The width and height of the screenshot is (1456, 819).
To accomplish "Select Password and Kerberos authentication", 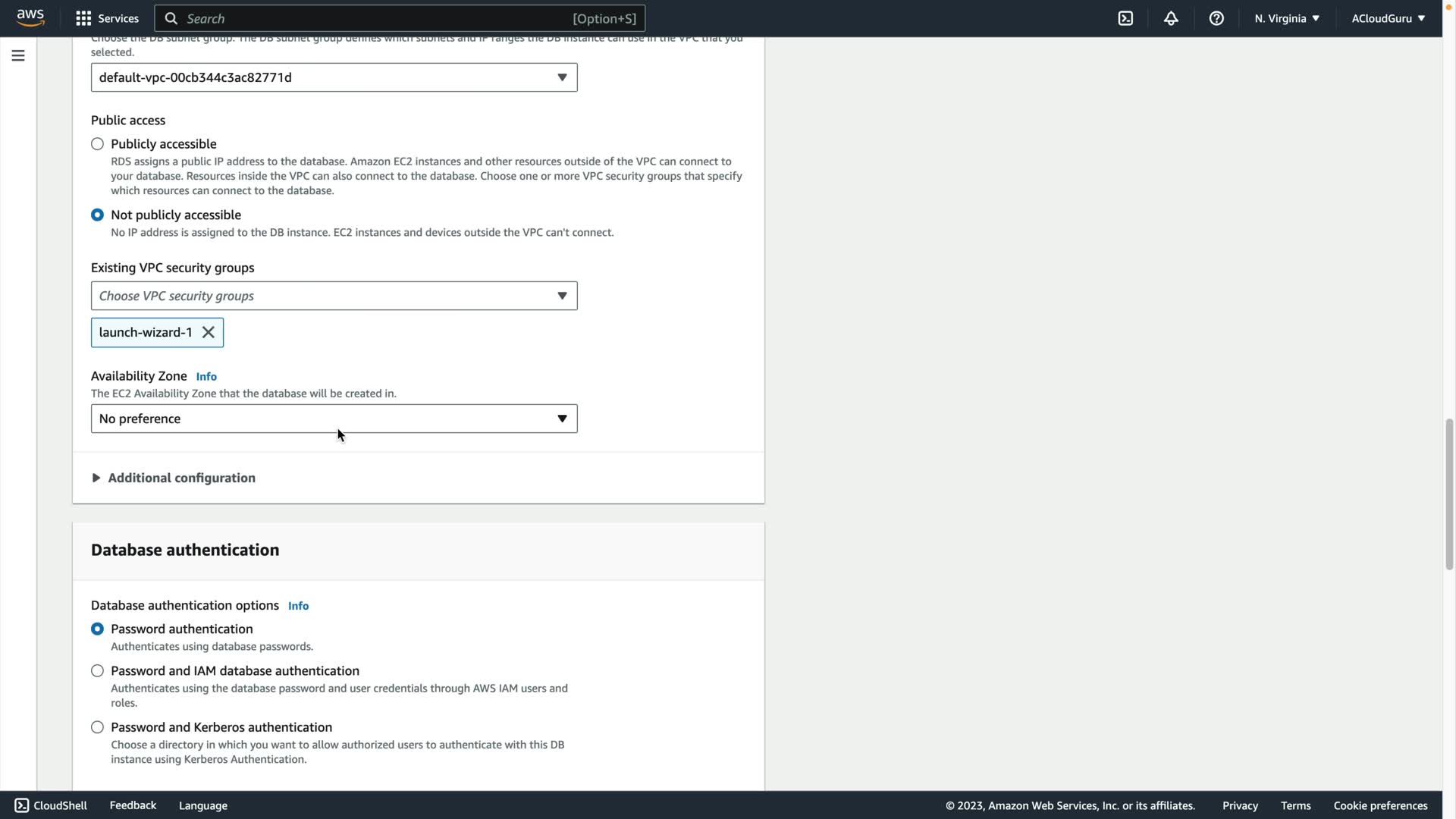I will pos(97,727).
